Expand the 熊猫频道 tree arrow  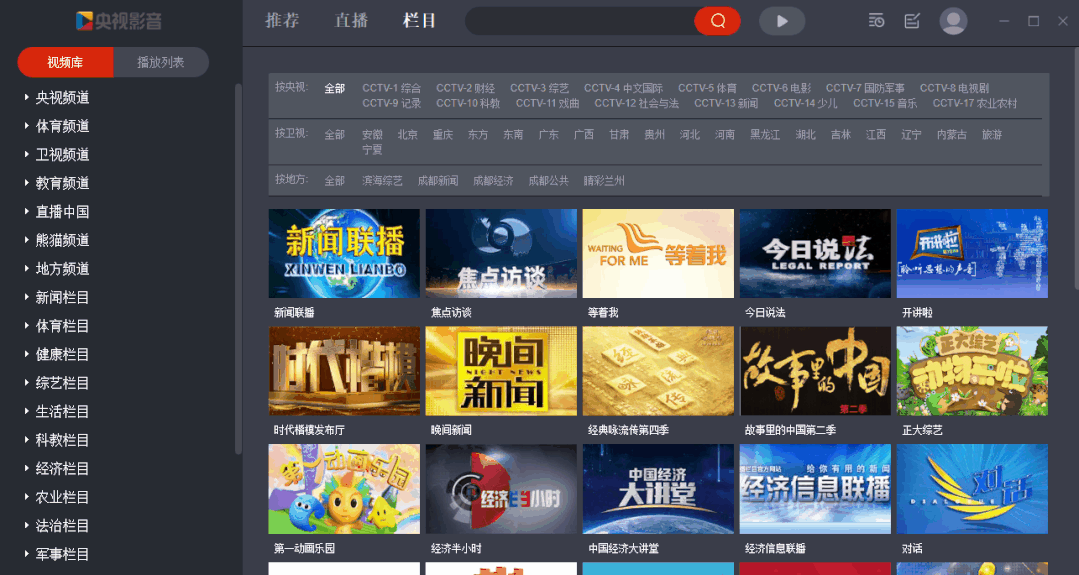pos(26,240)
